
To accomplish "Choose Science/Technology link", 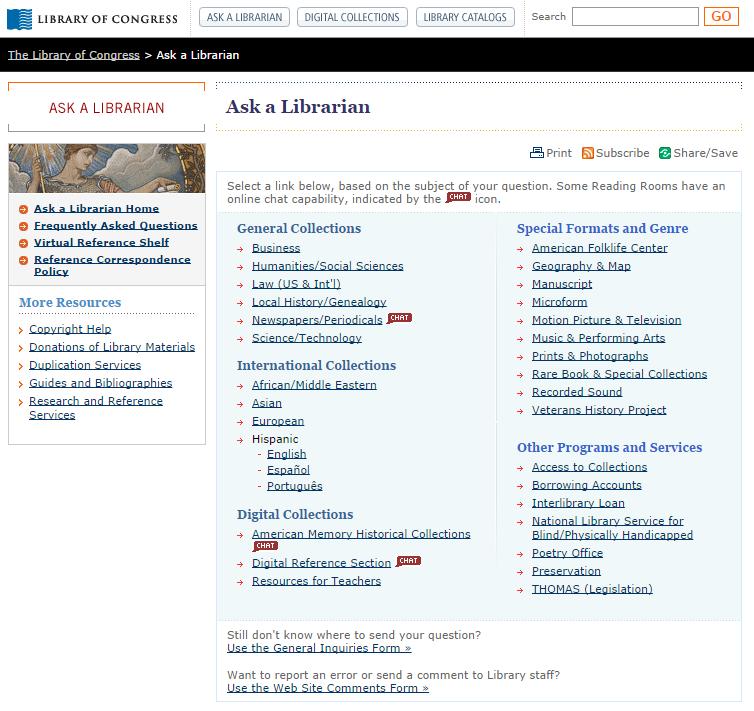I will tap(306, 338).
